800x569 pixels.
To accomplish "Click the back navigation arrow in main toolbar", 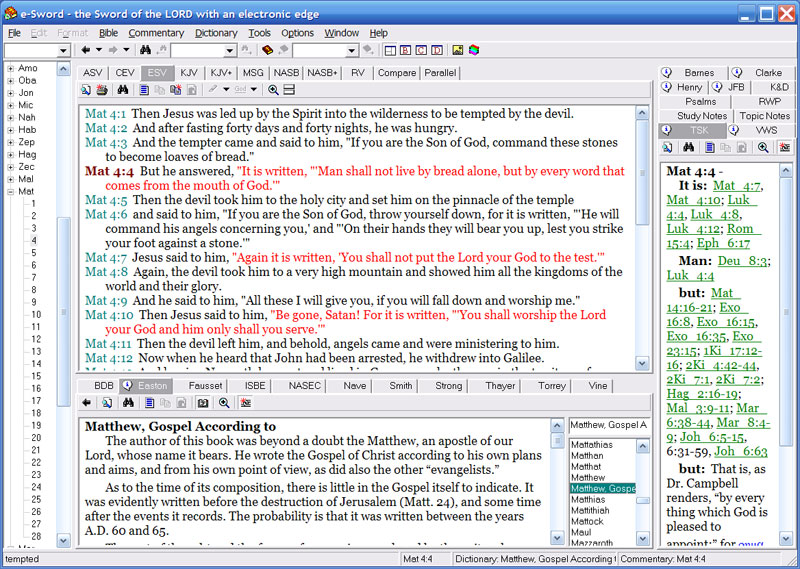I will (x=86, y=50).
